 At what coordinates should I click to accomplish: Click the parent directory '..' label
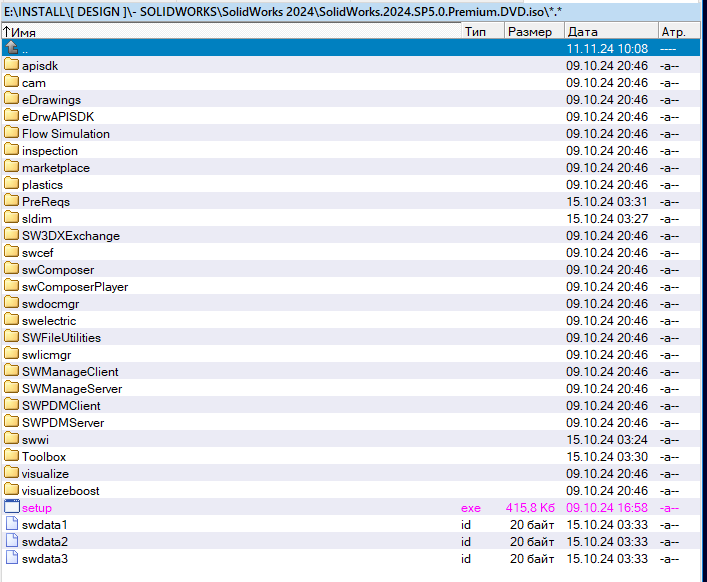click(x=25, y=50)
